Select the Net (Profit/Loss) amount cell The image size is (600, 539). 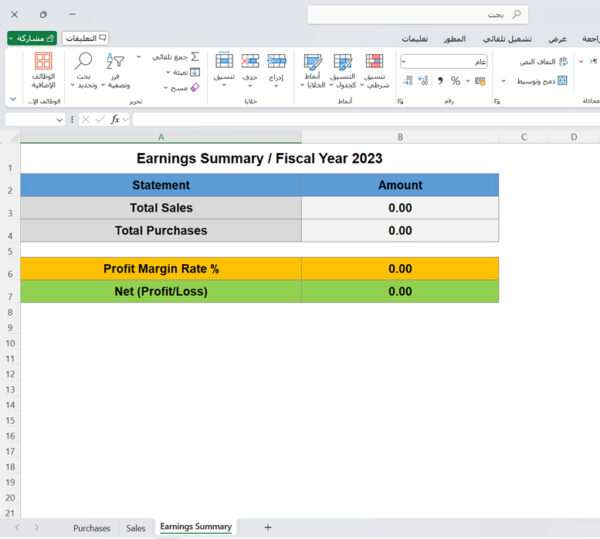click(399, 292)
